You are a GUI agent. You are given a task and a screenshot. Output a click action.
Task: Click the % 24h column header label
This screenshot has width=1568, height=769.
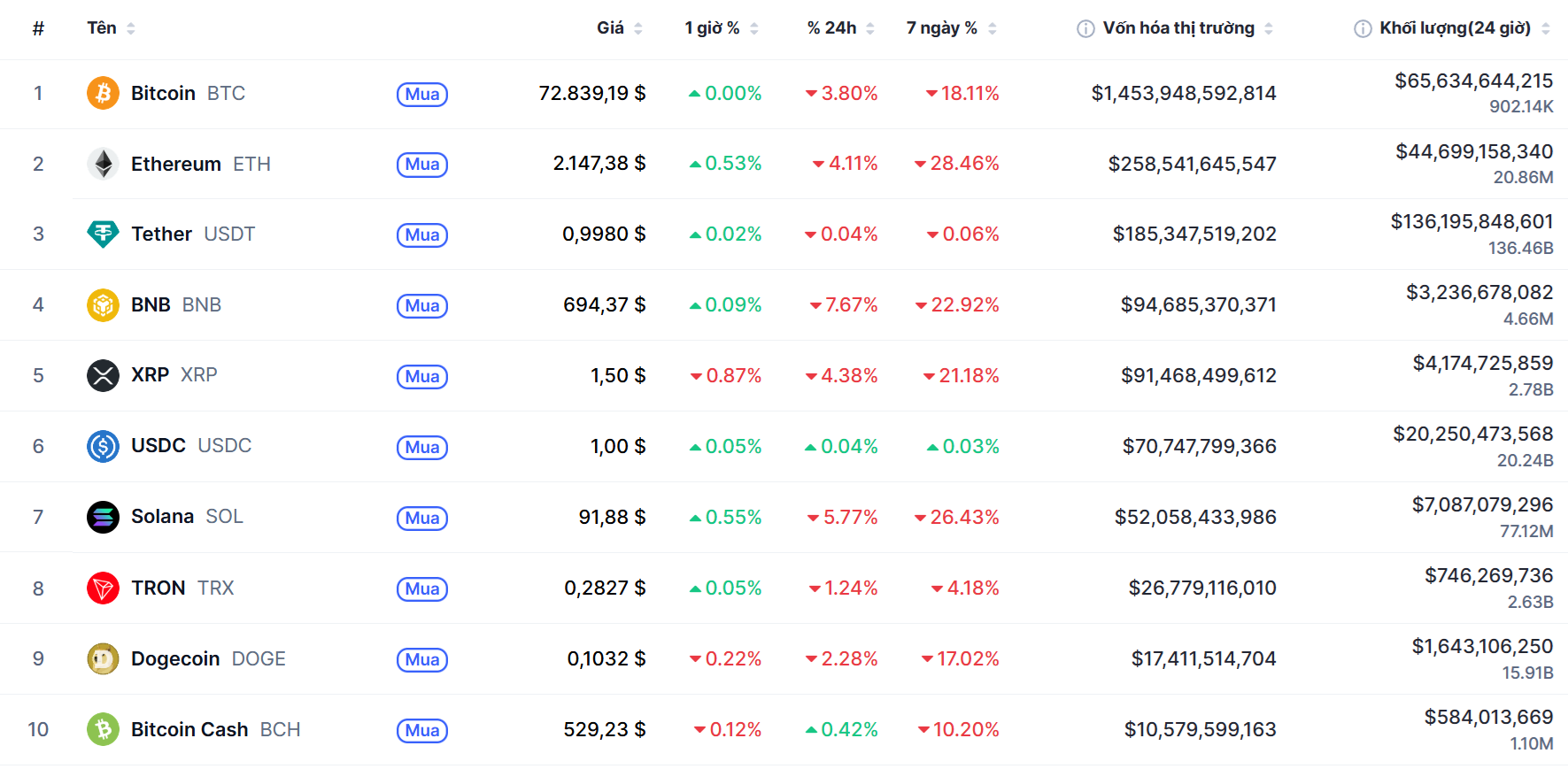(x=832, y=28)
